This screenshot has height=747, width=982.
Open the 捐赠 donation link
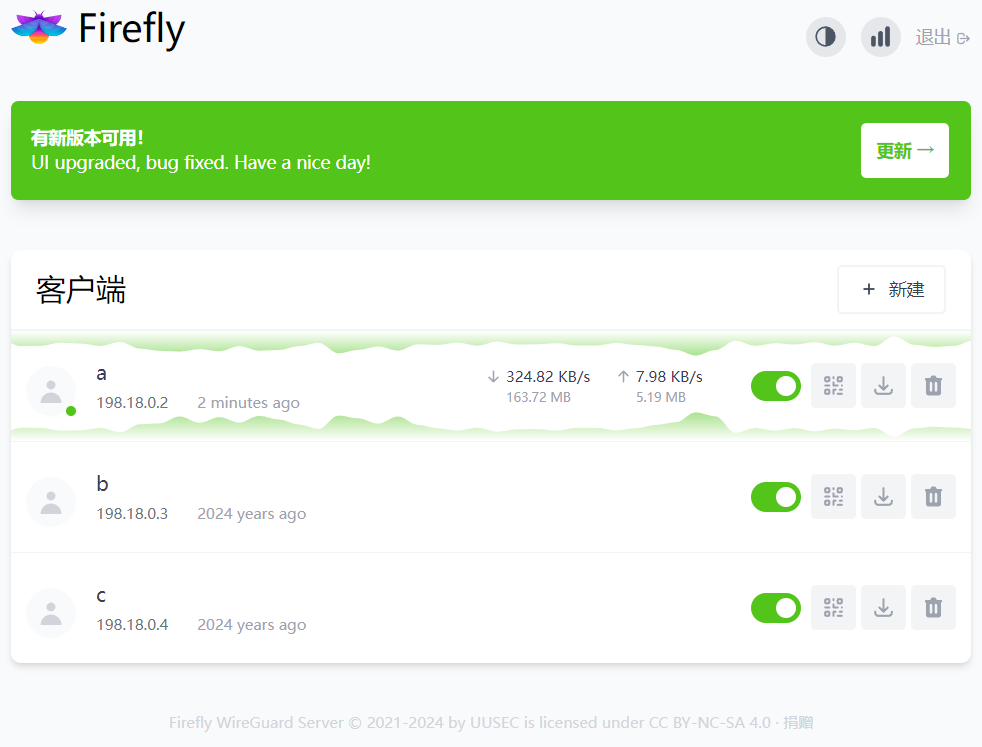coord(797,722)
